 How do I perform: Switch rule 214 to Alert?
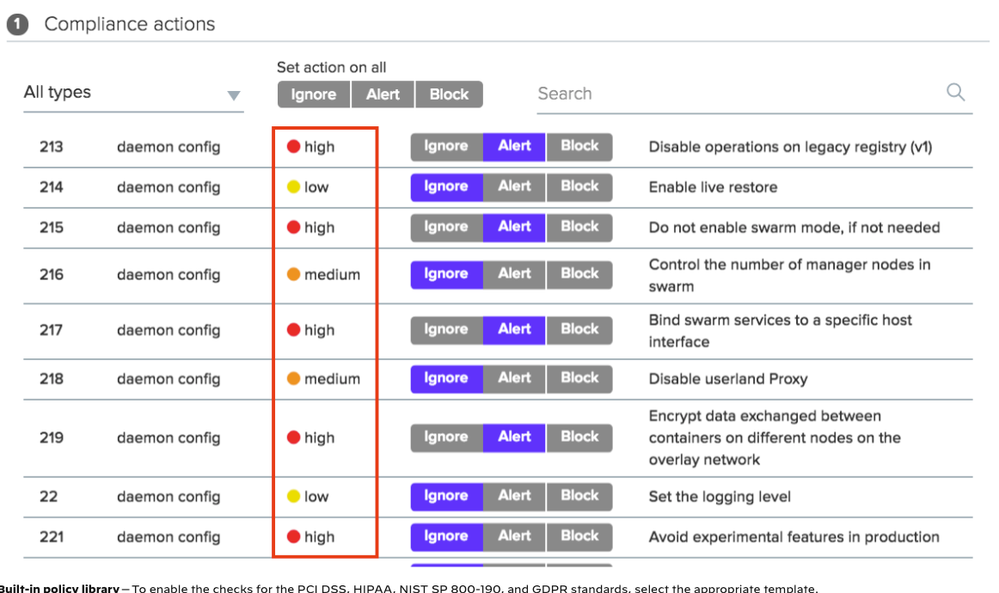click(x=514, y=186)
